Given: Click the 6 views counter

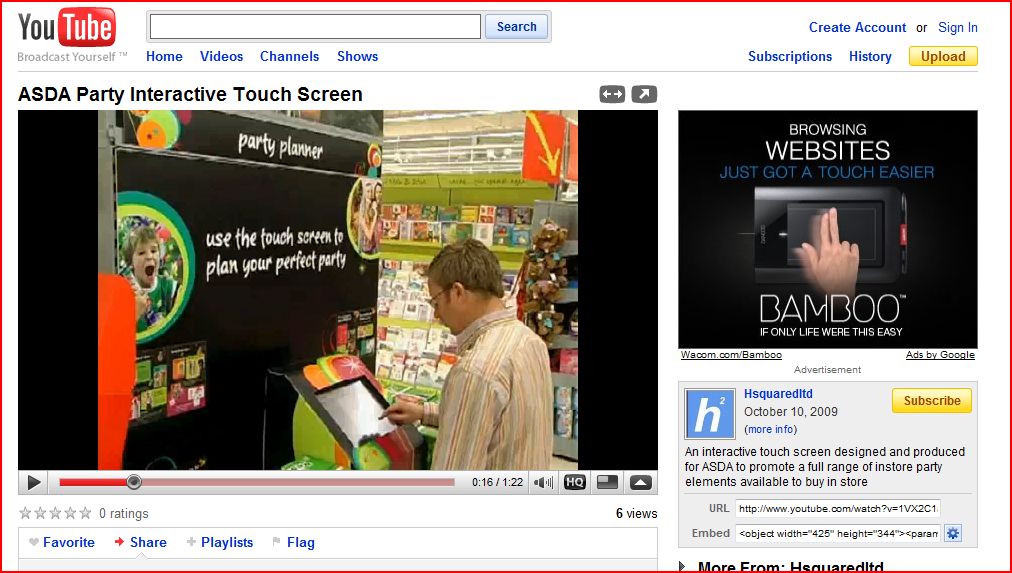Looking at the screenshot, I should (x=636, y=513).
